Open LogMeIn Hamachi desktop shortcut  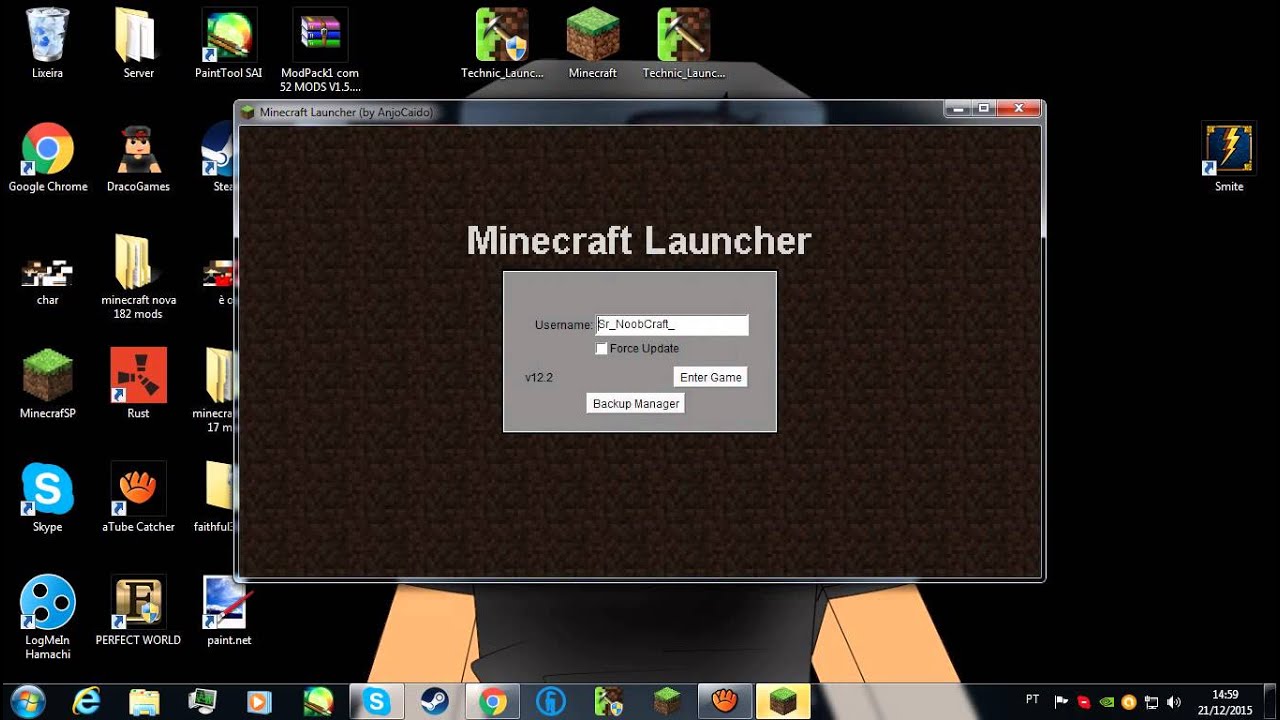(47, 617)
